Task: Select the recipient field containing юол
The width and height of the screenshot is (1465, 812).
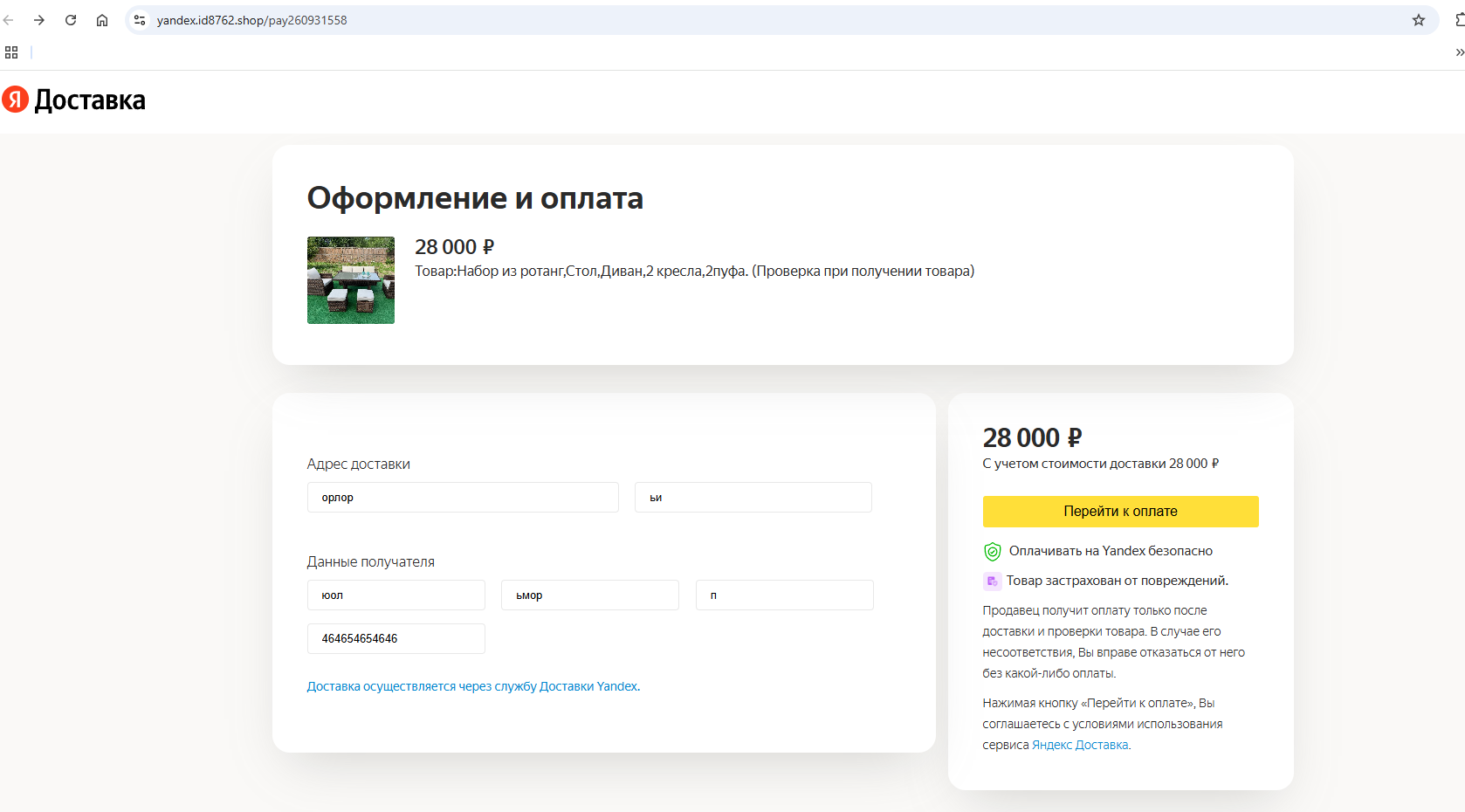Action: point(396,595)
